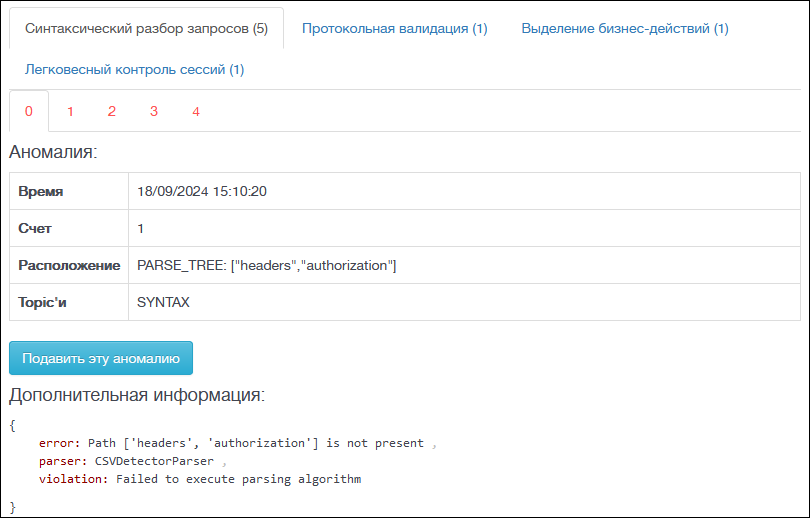Click the violation line in additional info
Image resolution: width=810 pixels, height=518 pixels.
[x=200, y=479]
